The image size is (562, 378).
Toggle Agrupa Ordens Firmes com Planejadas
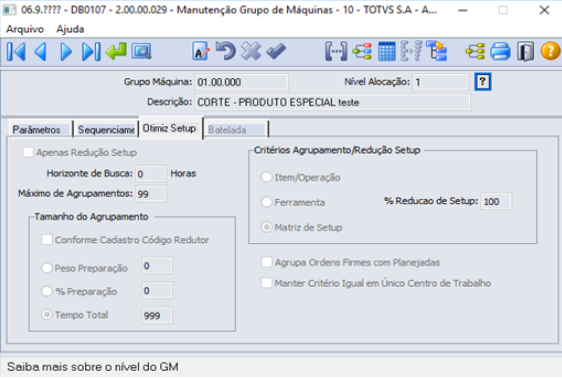267,262
